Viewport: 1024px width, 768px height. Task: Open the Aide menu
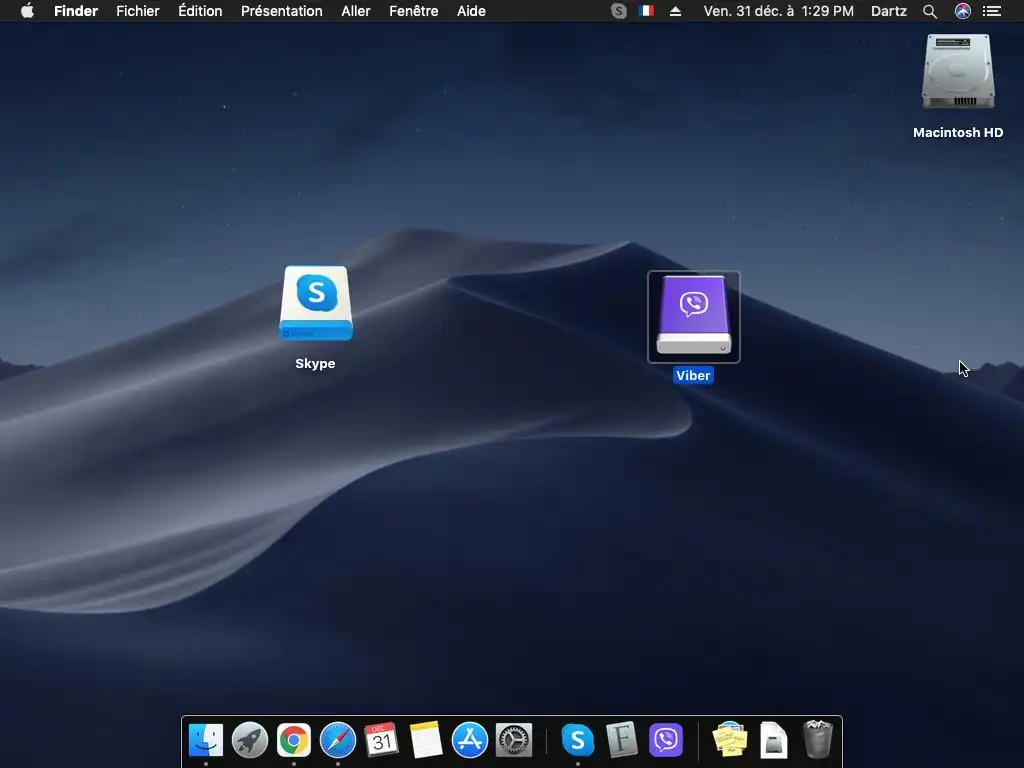pos(471,11)
